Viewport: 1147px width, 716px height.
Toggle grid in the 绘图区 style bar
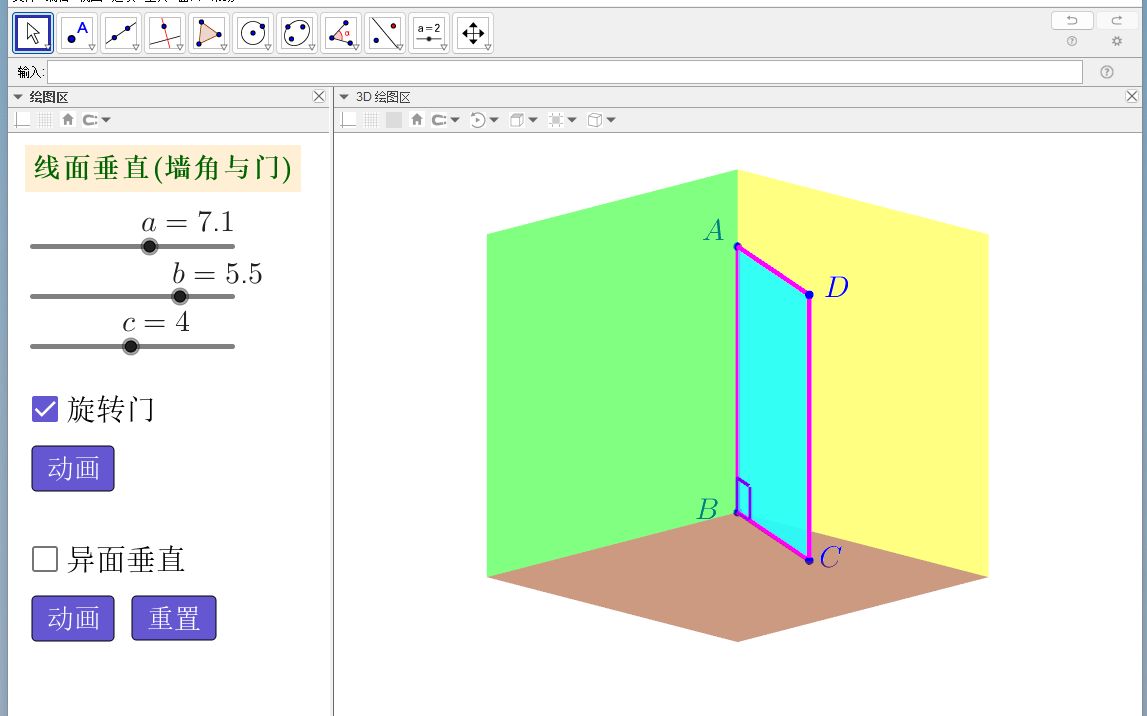click(45, 119)
